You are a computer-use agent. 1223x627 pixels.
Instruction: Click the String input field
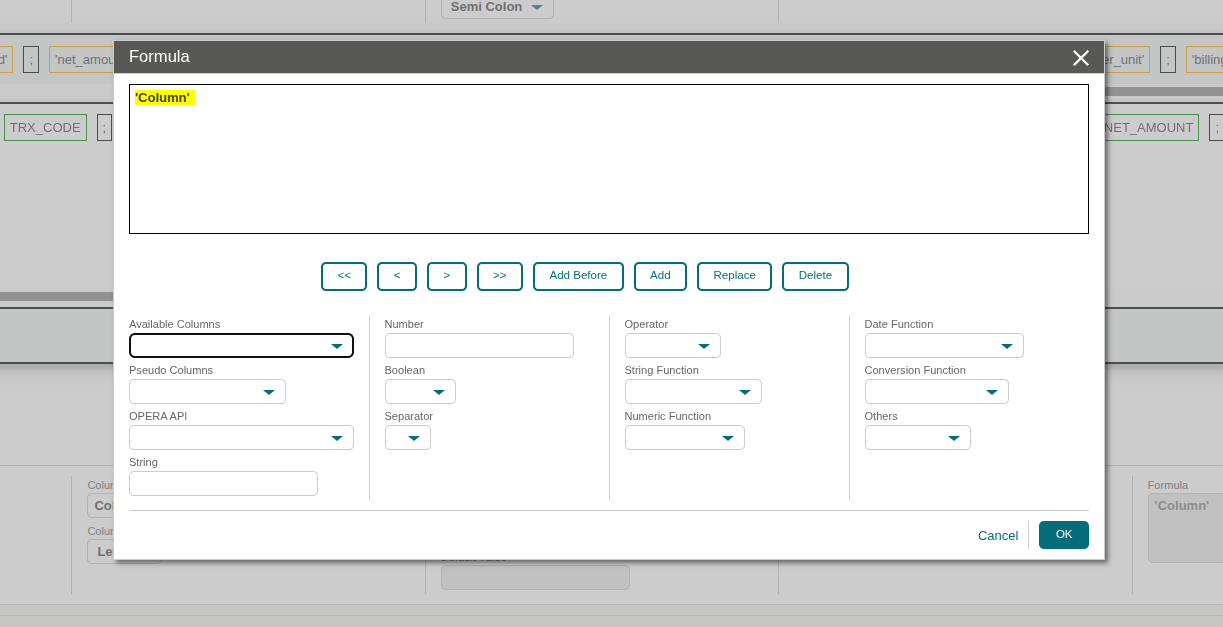[x=223, y=484]
